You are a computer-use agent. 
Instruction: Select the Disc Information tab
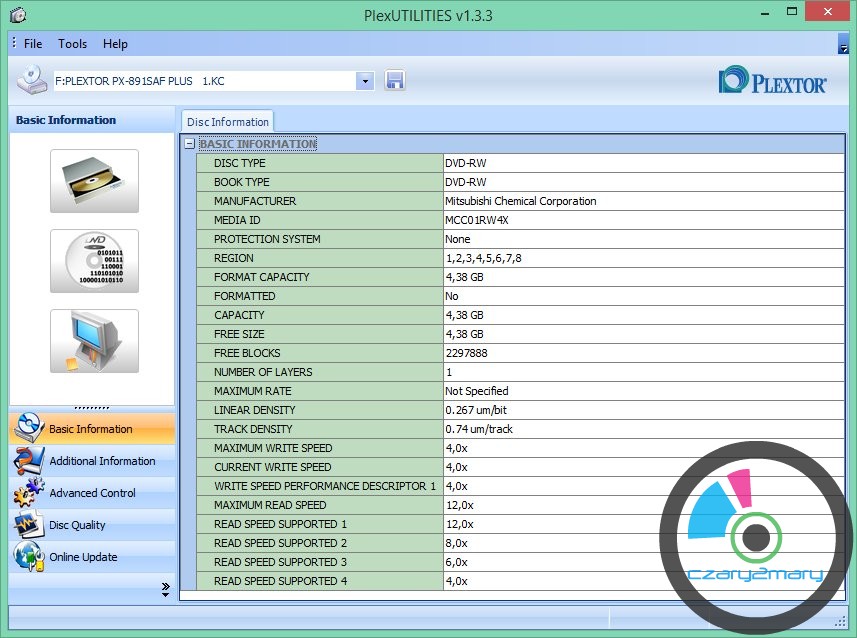pos(228,122)
